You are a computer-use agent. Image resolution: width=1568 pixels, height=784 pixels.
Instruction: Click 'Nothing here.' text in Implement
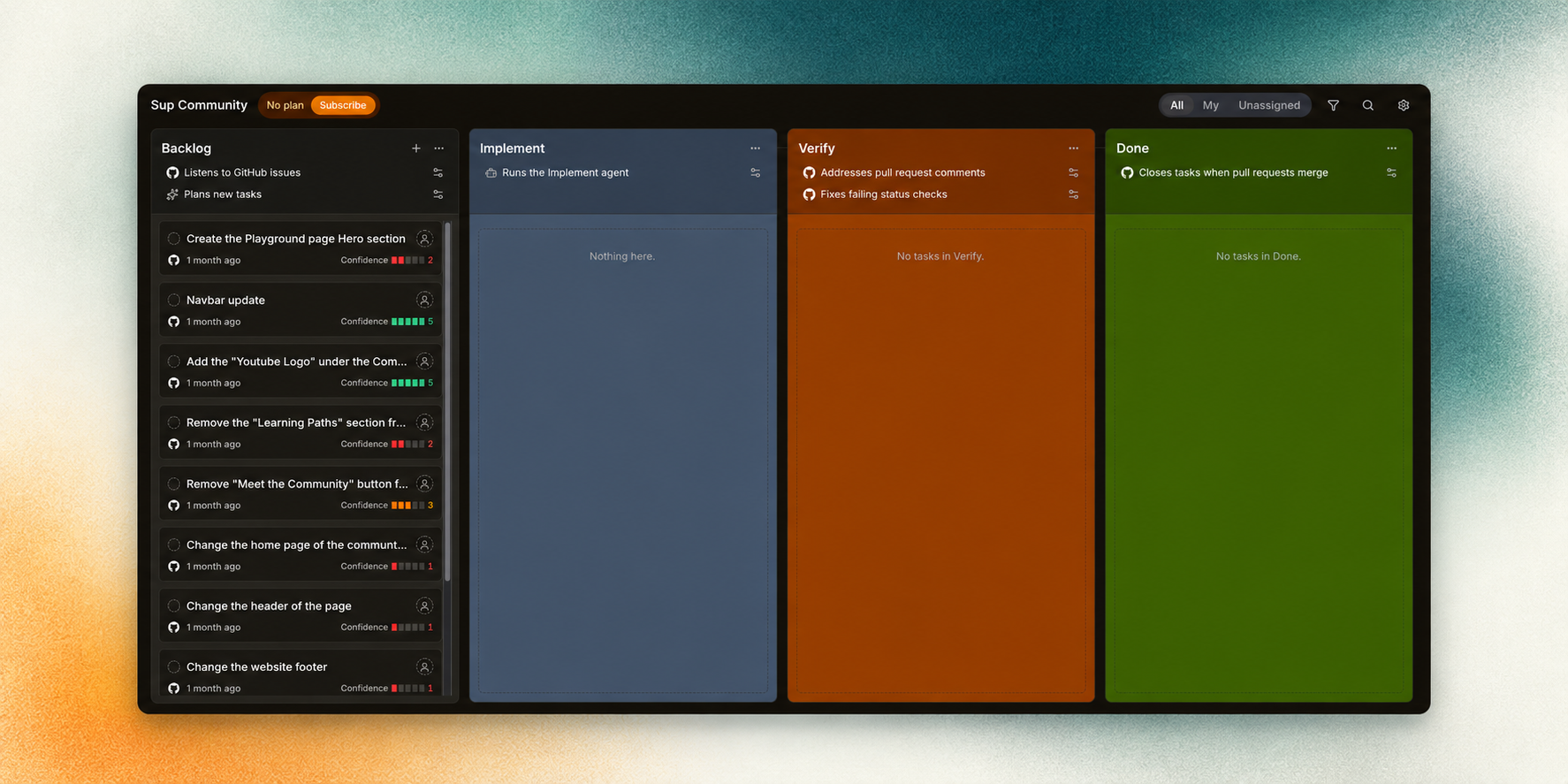pyautogui.click(x=622, y=256)
